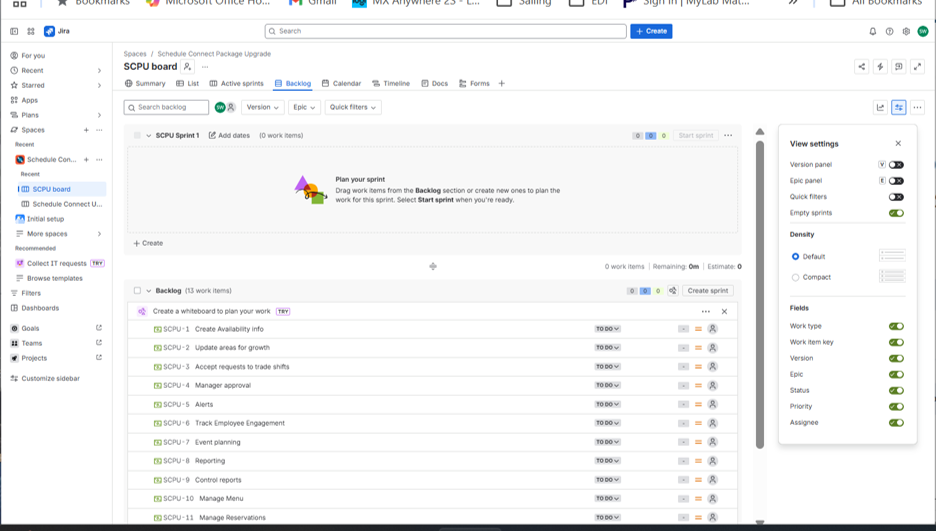The height and width of the screenshot is (531, 936).
Task: Open the insights chart icon
Action: (x=880, y=107)
